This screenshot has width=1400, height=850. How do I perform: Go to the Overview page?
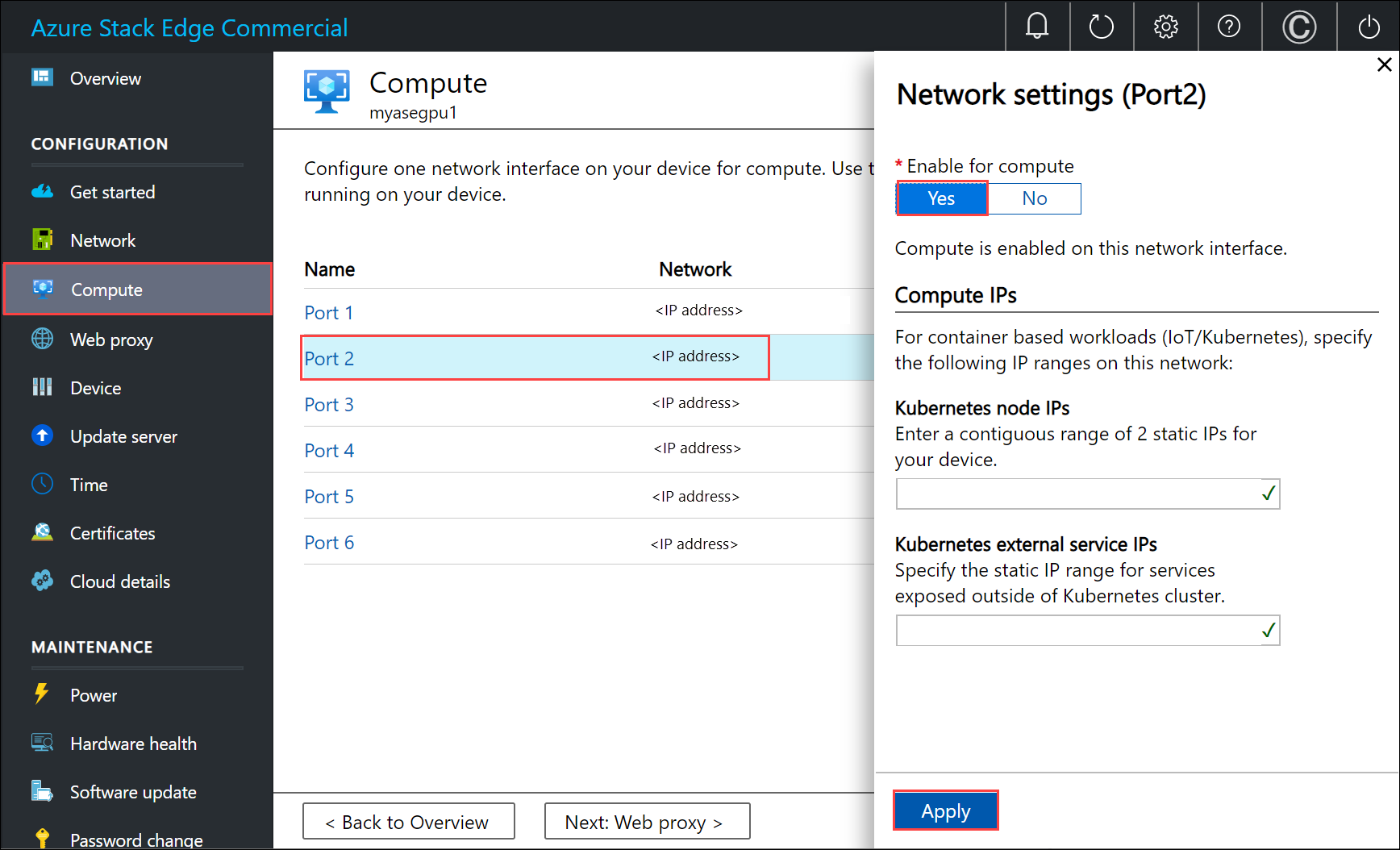[105, 78]
